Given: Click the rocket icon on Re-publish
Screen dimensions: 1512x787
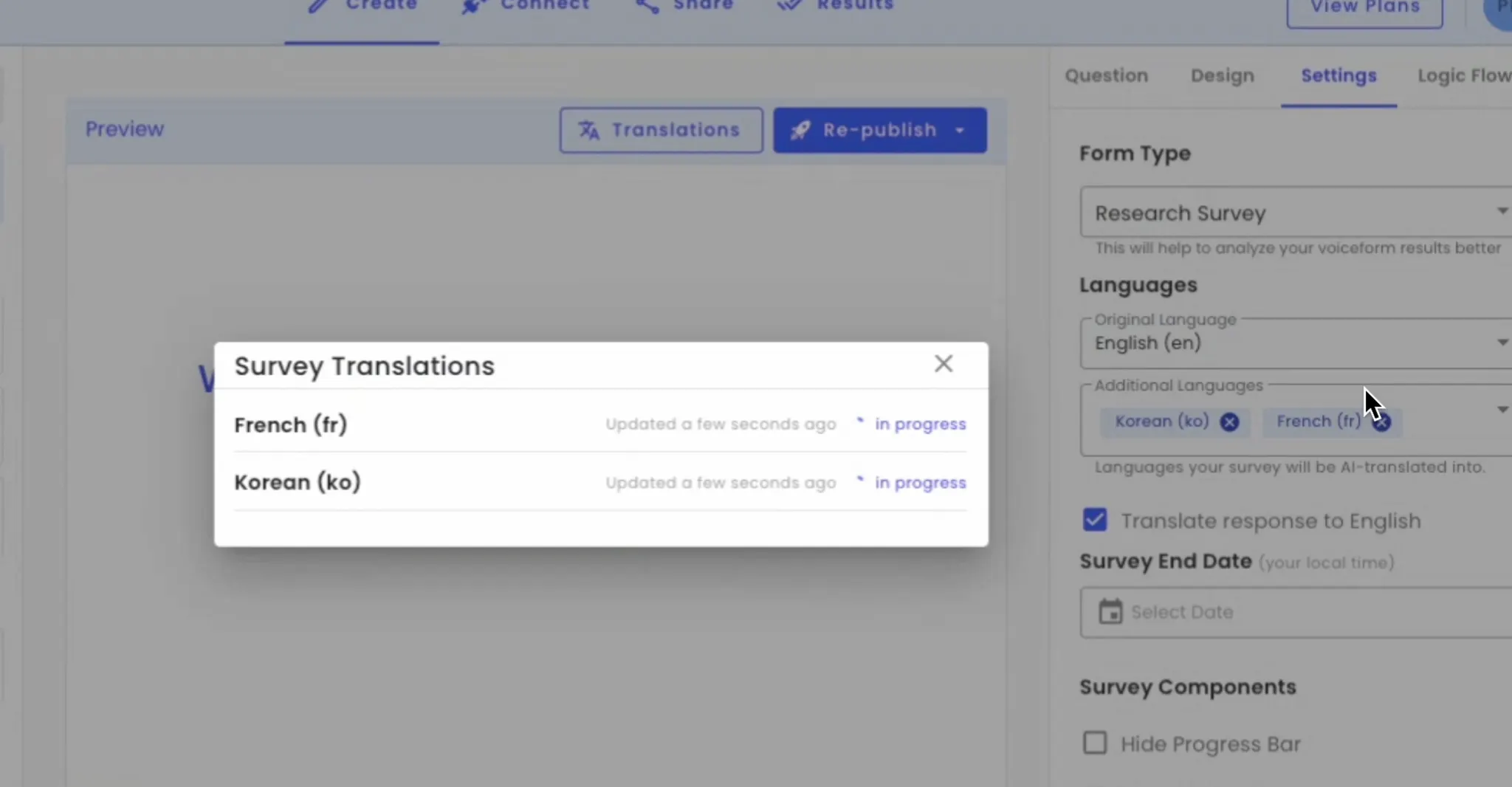Looking at the screenshot, I should pyautogui.click(x=800, y=131).
